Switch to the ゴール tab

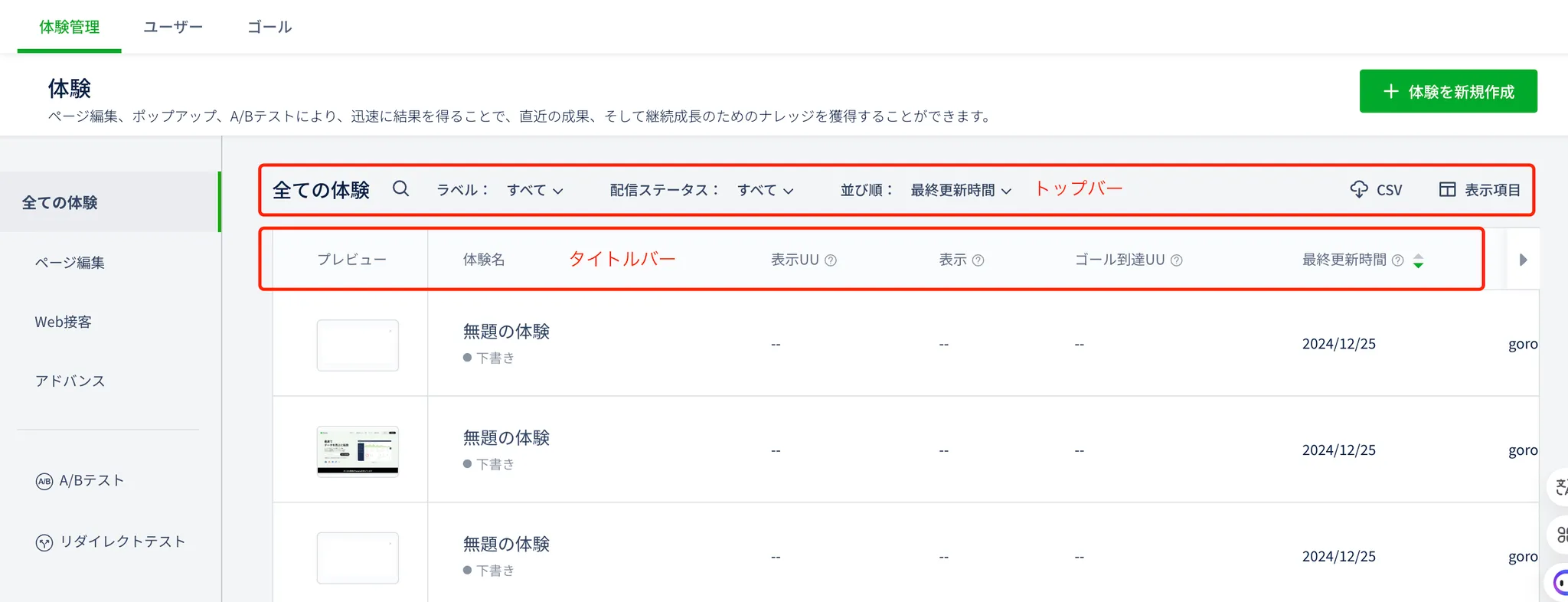click(x=269, y=27)
